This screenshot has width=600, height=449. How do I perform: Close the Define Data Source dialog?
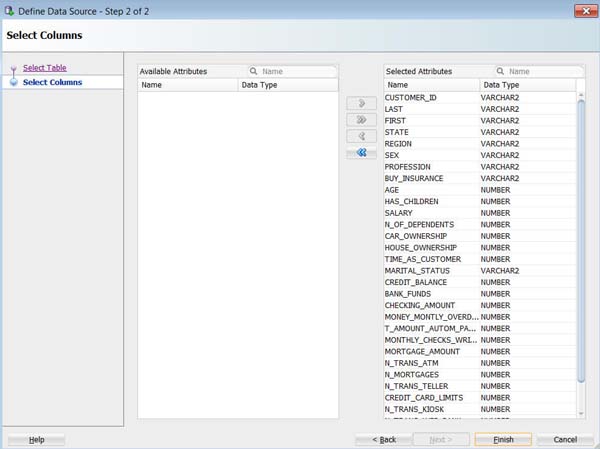[x=585, y=11]
